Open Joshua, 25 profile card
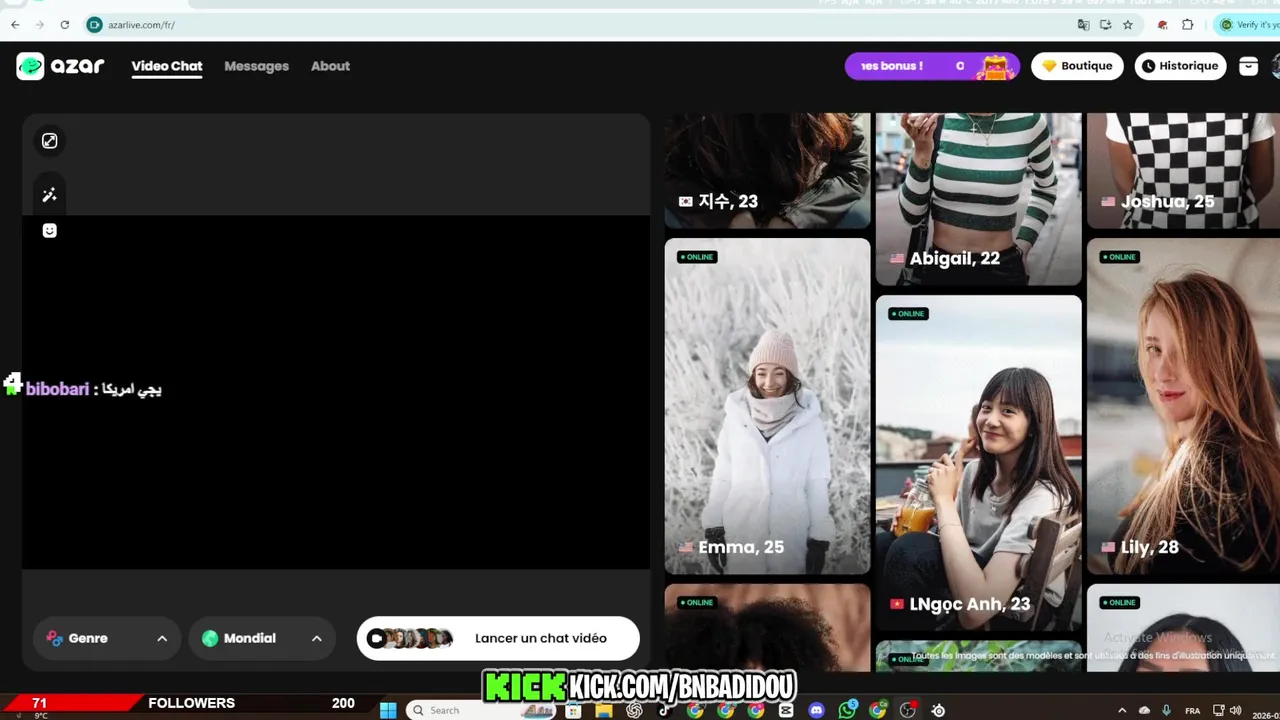This screenshot has height=720, width=1280. point(1183,170)
